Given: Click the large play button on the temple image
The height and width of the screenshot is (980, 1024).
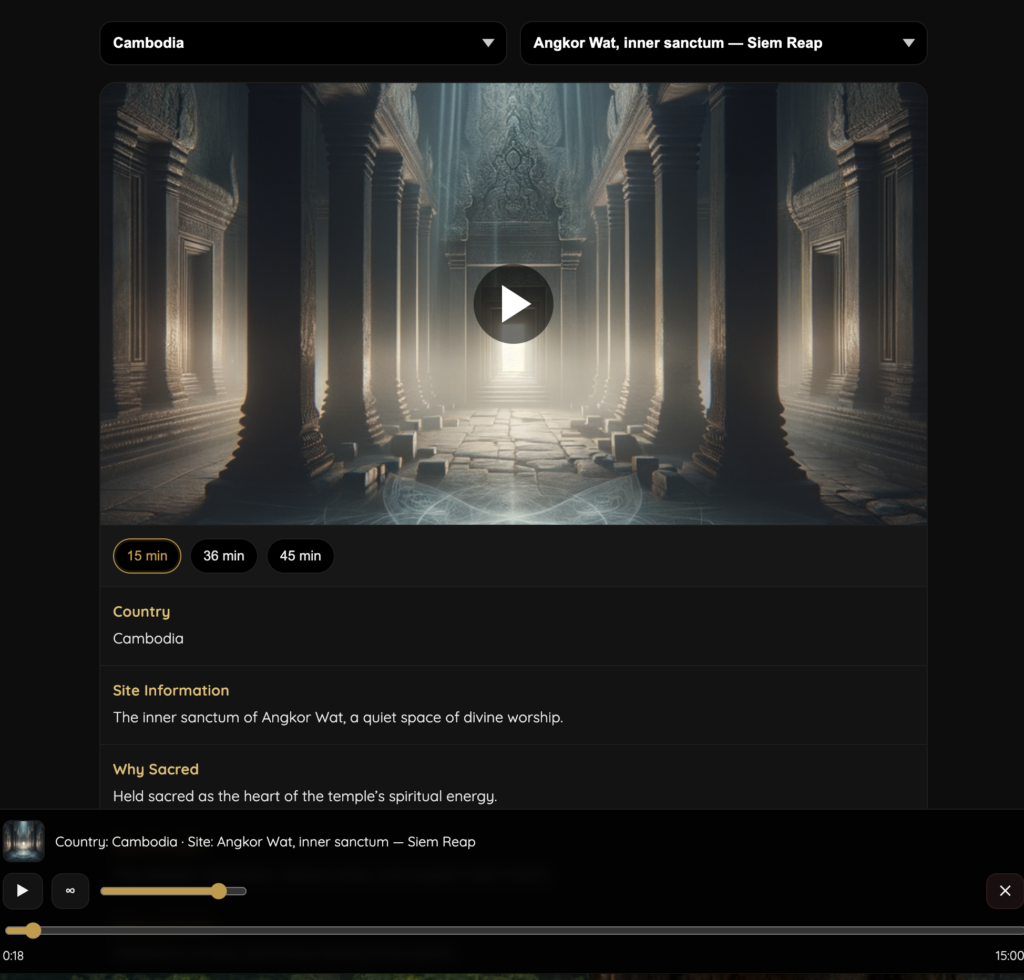Looking at the screenshot, I should (x=513, y=304).
